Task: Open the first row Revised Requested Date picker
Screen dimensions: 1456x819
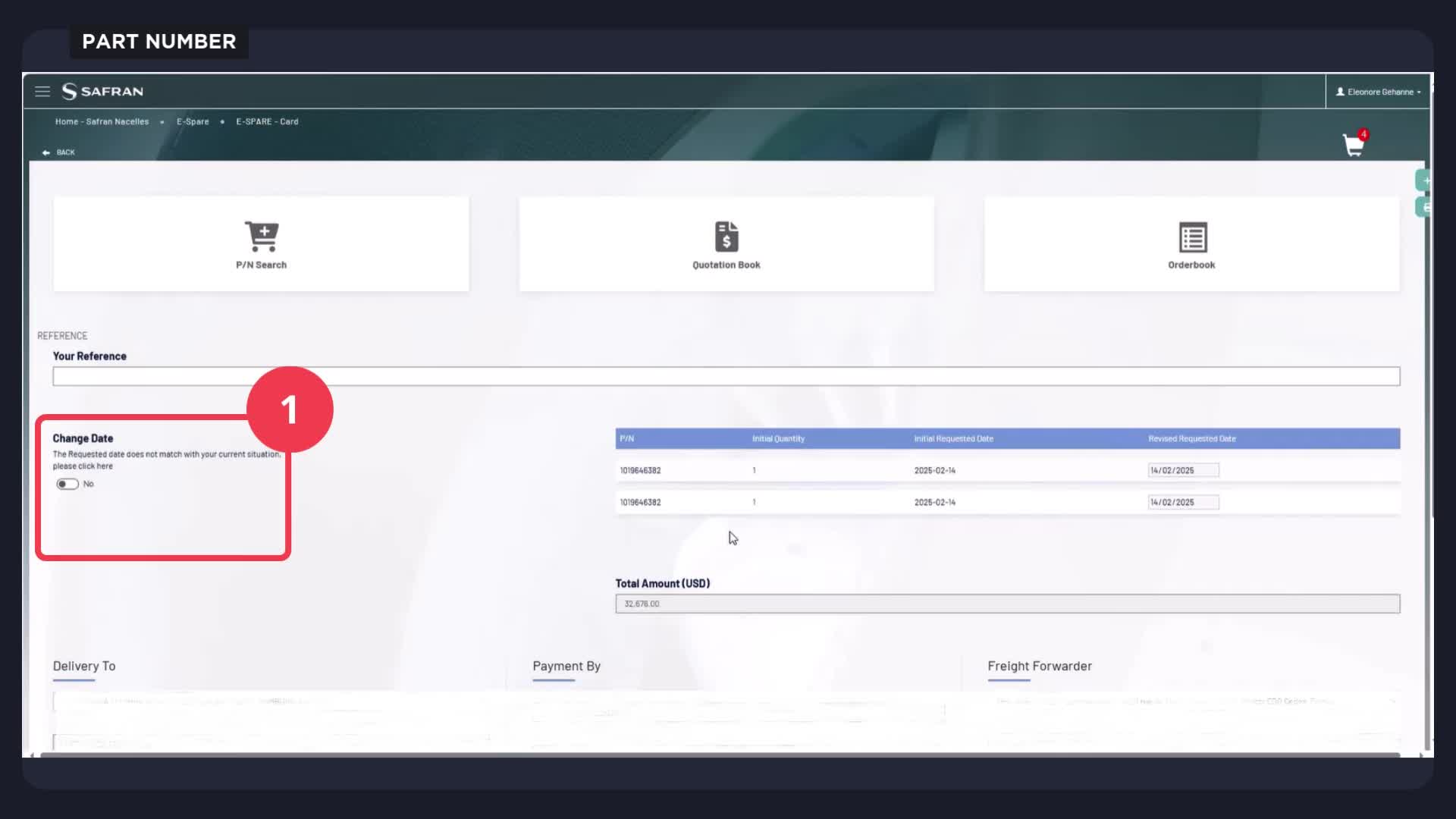Action: pos(1183,470)
